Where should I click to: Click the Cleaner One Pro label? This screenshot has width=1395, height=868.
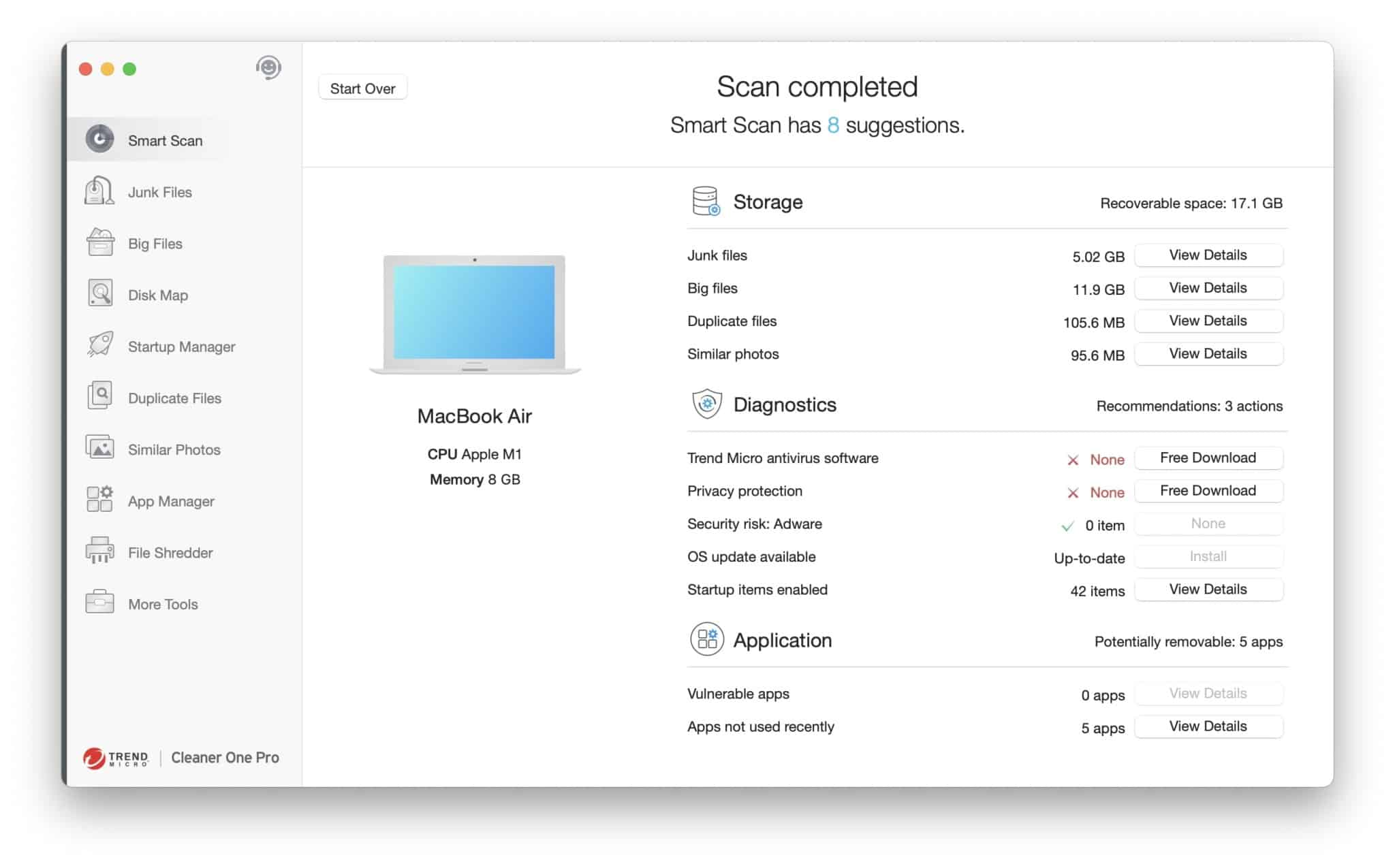225,758
